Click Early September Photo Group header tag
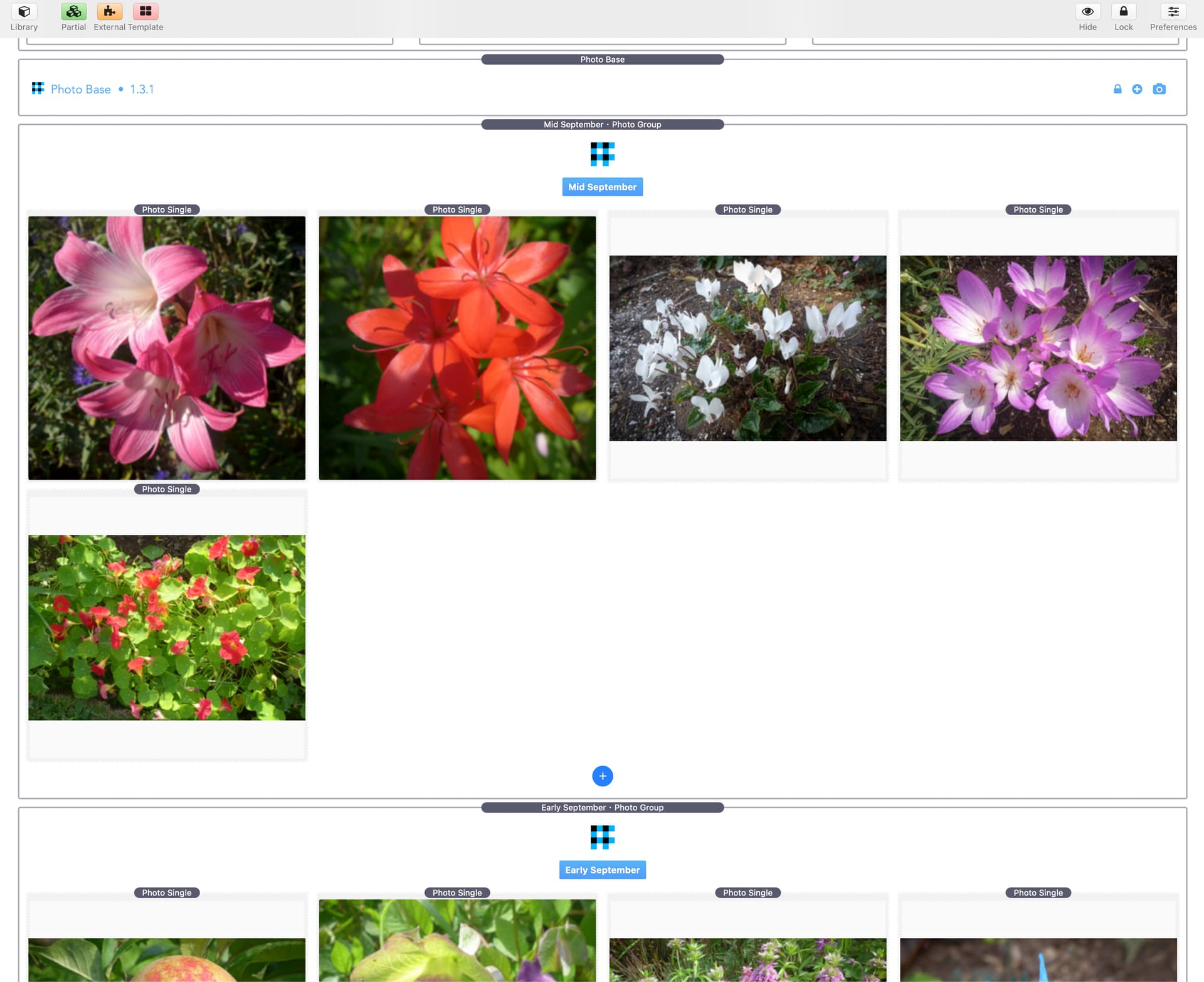 click(x=602, y=807)
